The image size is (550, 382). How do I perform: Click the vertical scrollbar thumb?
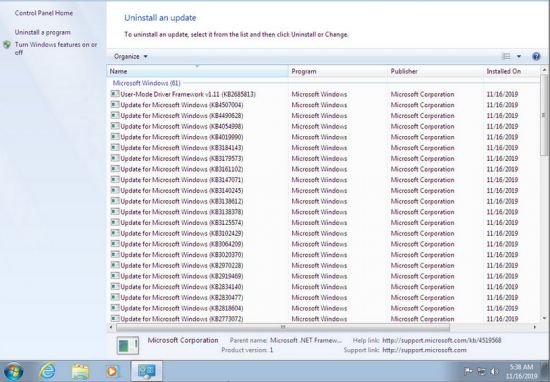click(x=544, y=115)
